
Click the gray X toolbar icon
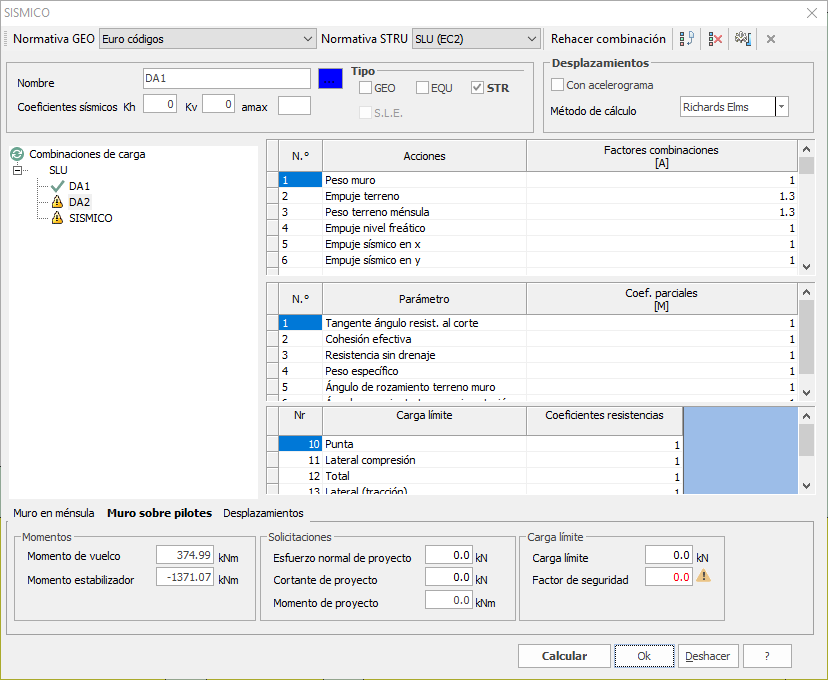coord(771,39)
